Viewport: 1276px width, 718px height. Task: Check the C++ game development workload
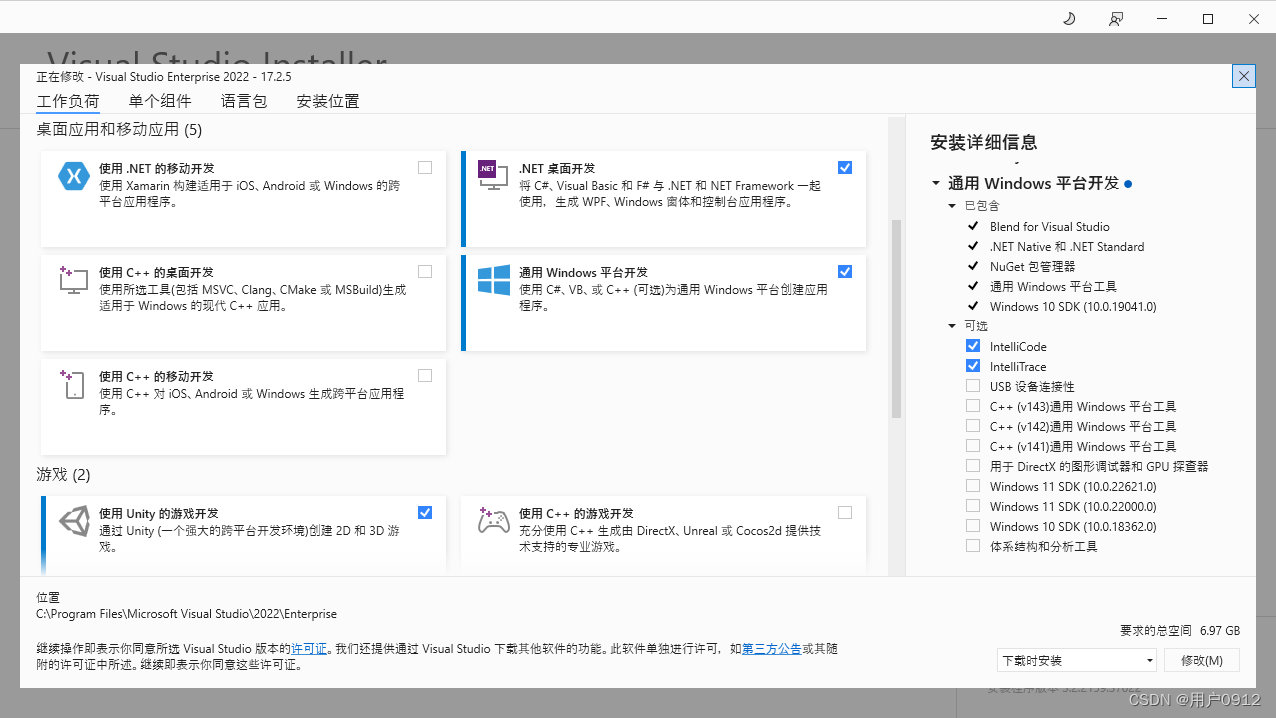pos(845,513)
